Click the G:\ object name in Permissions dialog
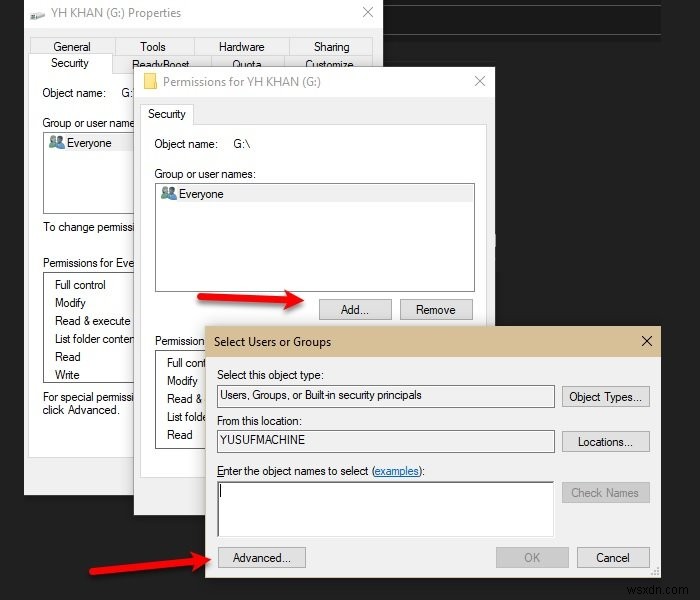This screenshot has width=700, height=600. pos(242,144)
